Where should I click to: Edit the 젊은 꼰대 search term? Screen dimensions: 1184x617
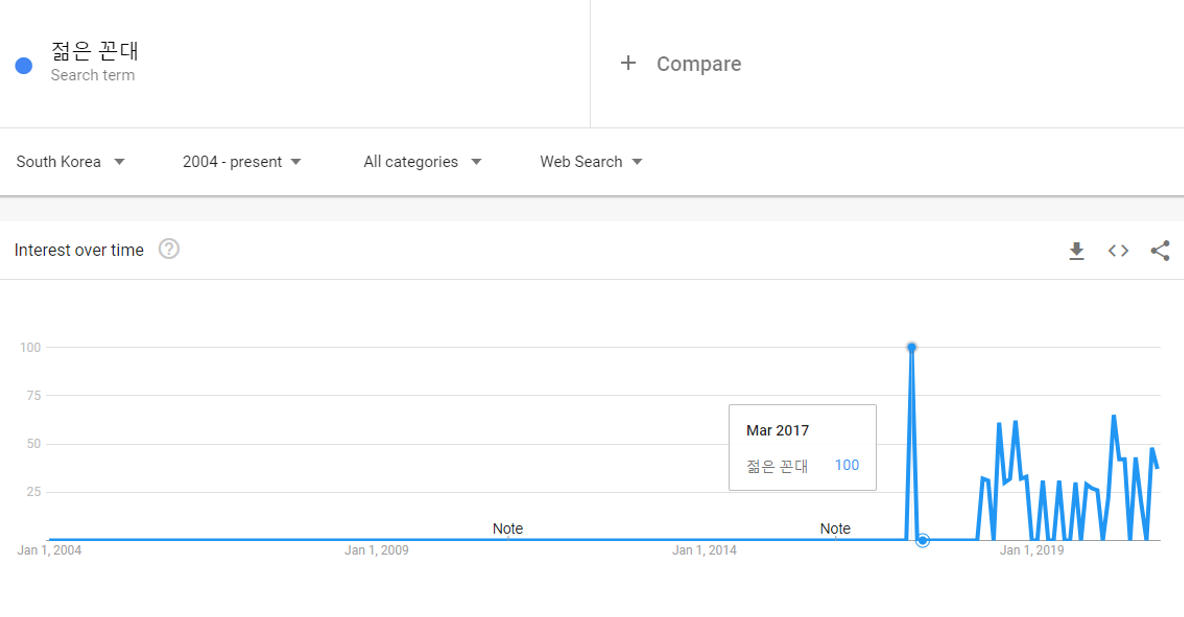[95, 52]
